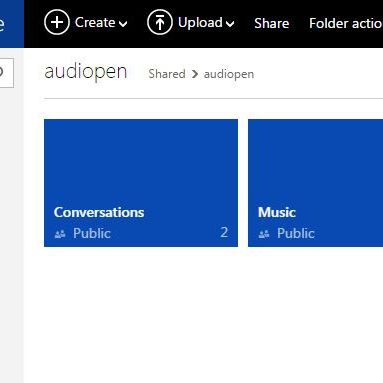Open the Share command
The height and width of the screenshot is (383, 383).
pyautogui.click(x=271, y=23)
